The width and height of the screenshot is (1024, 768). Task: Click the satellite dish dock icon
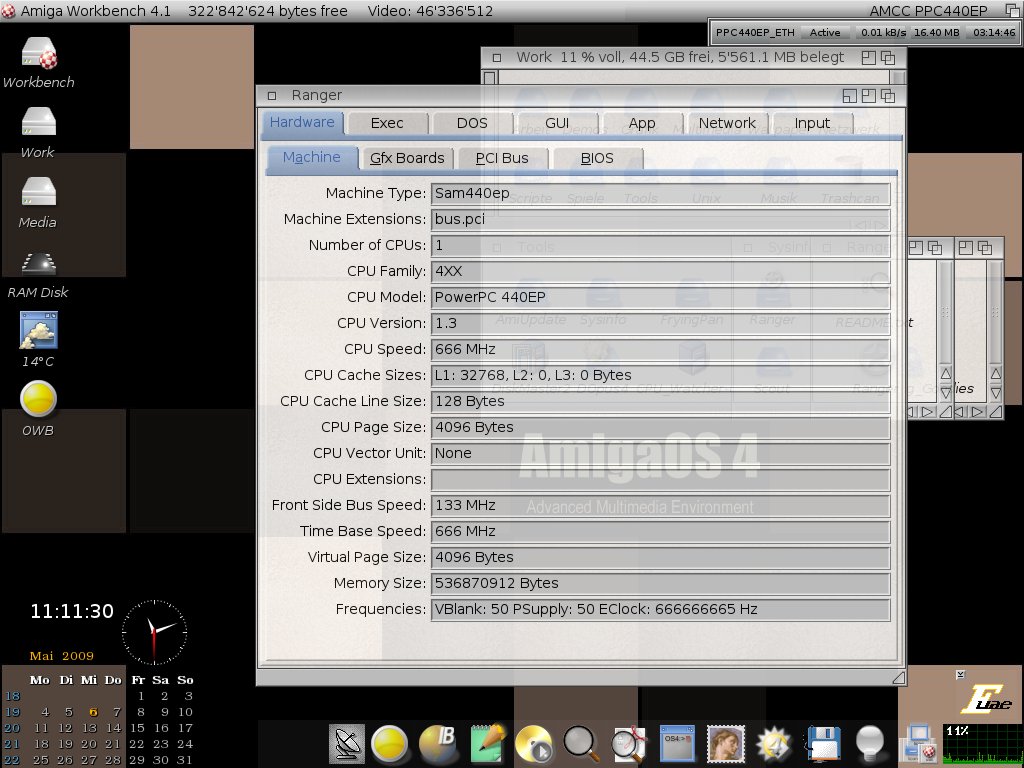pos(348,744)
